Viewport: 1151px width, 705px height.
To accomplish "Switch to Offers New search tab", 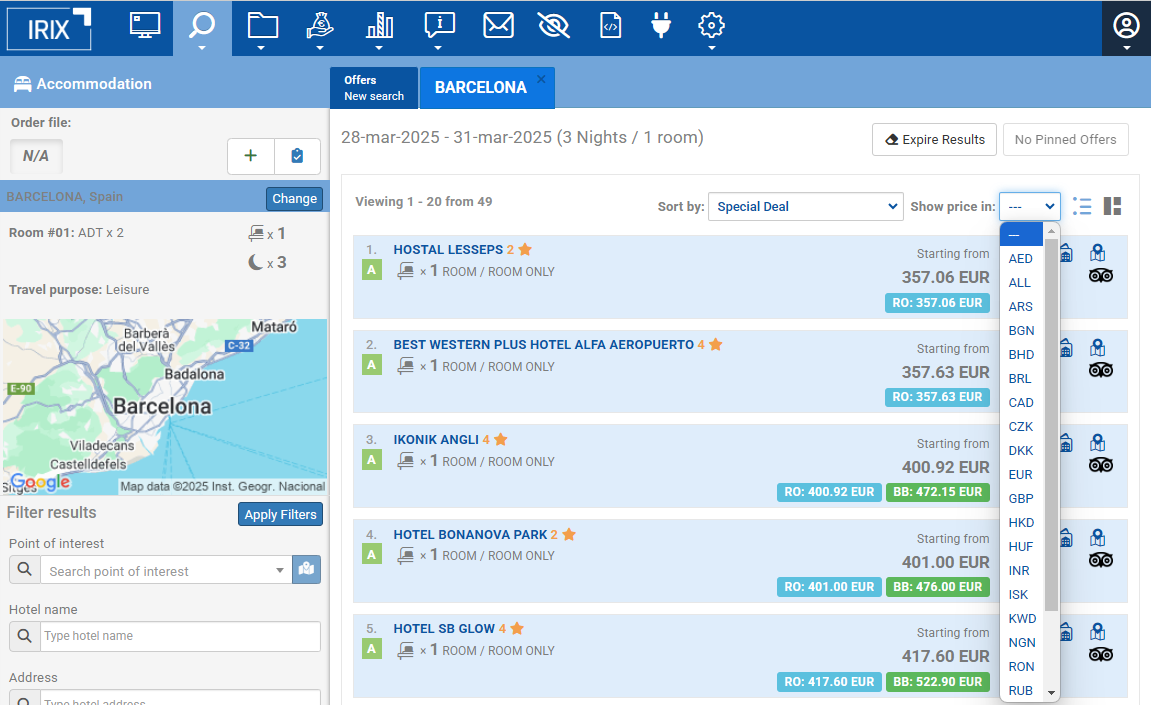I will [374, 88].
